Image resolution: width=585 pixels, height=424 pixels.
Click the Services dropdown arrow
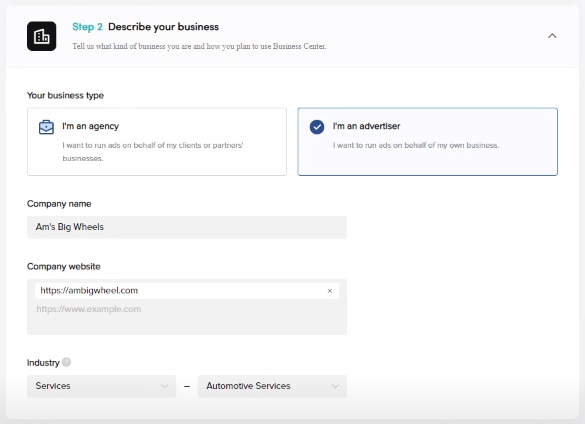click(165, 386)
